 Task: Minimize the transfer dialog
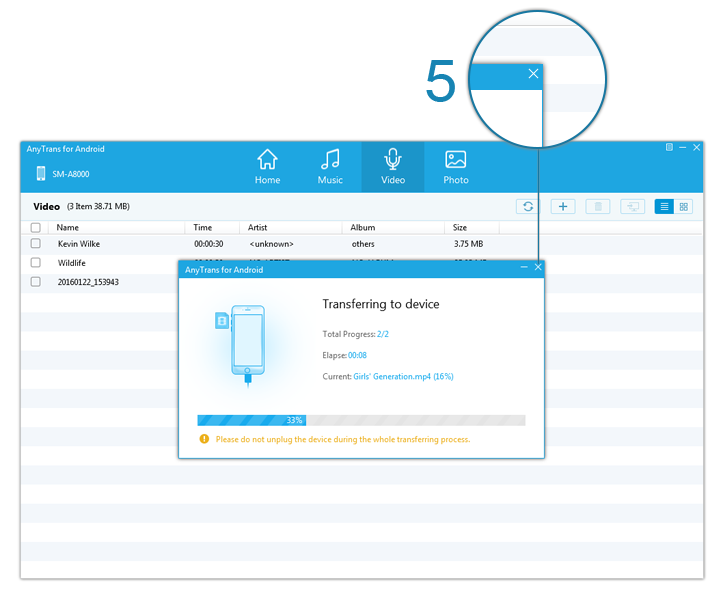pyautogui.click(x=524, y=267)
